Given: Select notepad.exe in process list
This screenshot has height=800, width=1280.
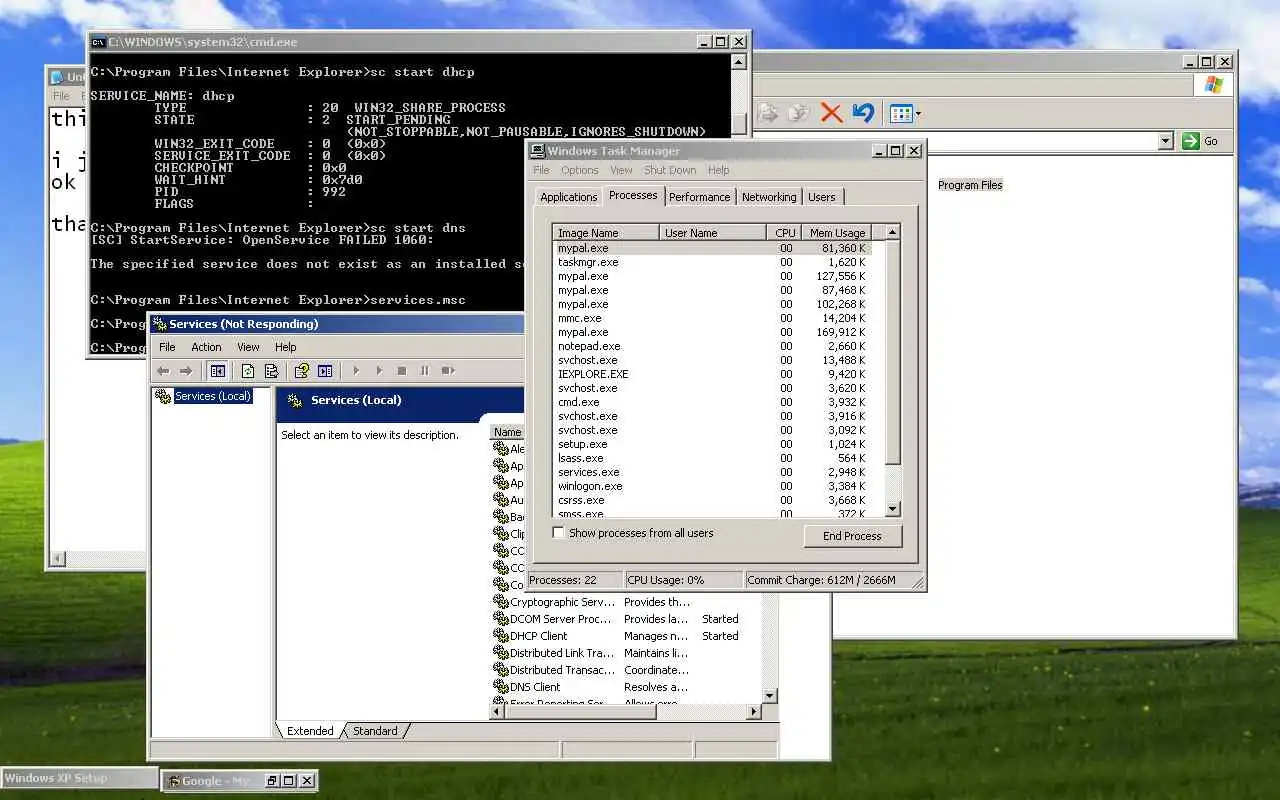Looking at the screenshot, I should 712,346.
